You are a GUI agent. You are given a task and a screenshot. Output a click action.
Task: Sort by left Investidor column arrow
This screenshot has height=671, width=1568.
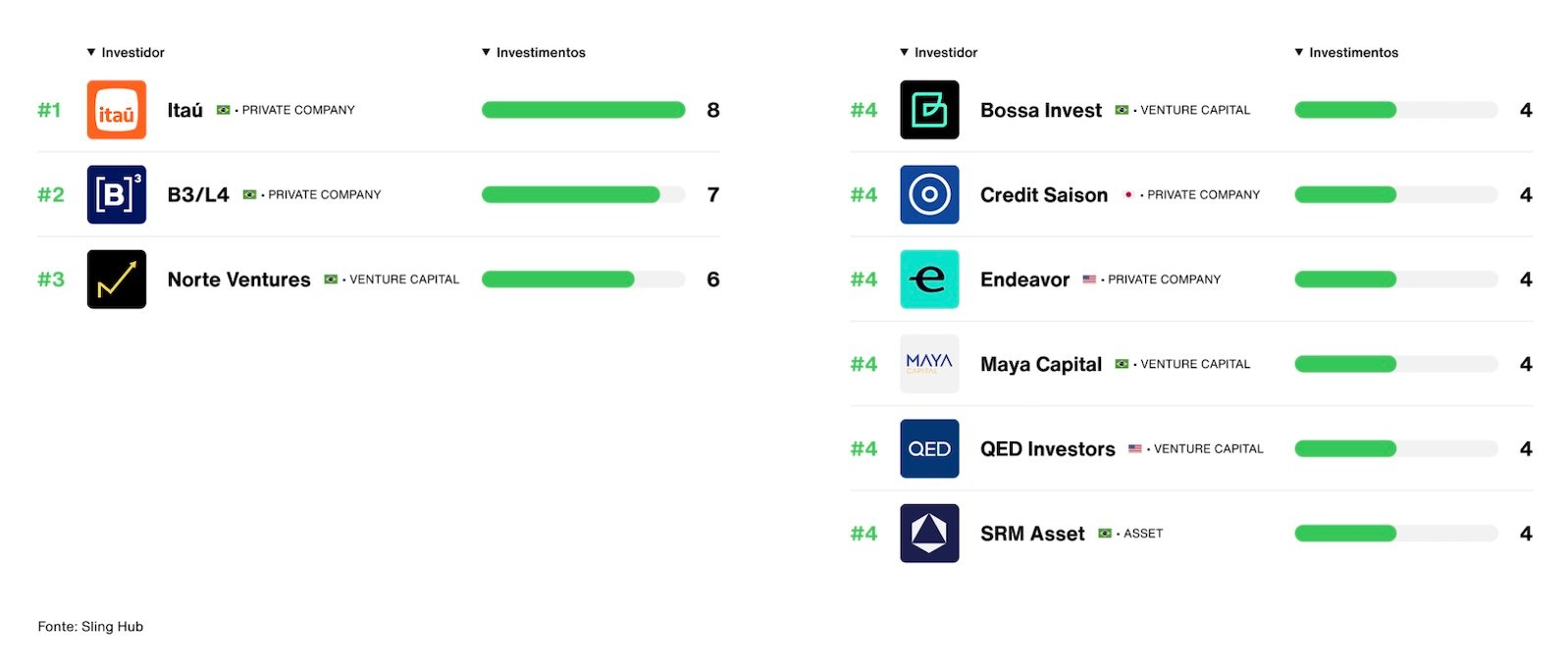(x=91, y=52)
